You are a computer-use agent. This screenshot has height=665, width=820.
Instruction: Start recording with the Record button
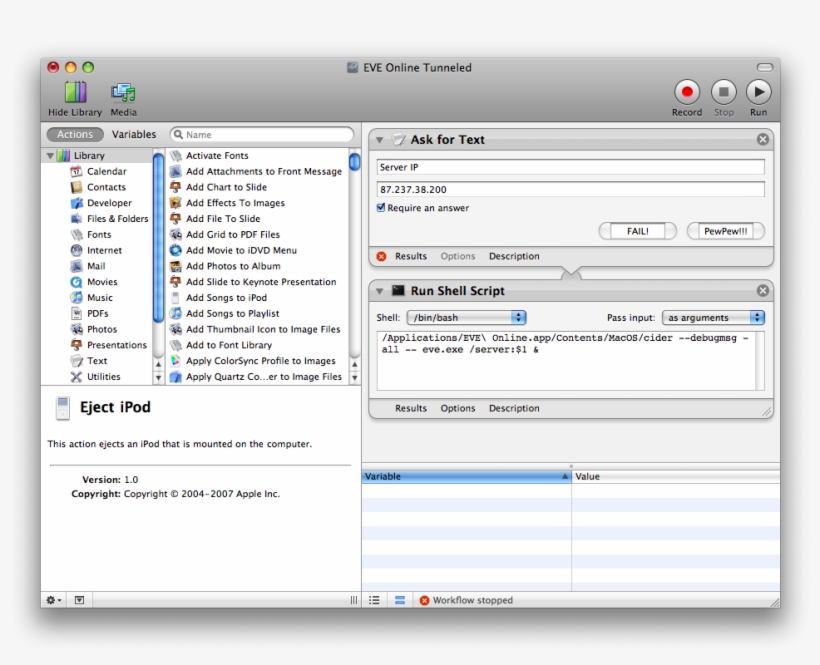[x=687, y=92]
